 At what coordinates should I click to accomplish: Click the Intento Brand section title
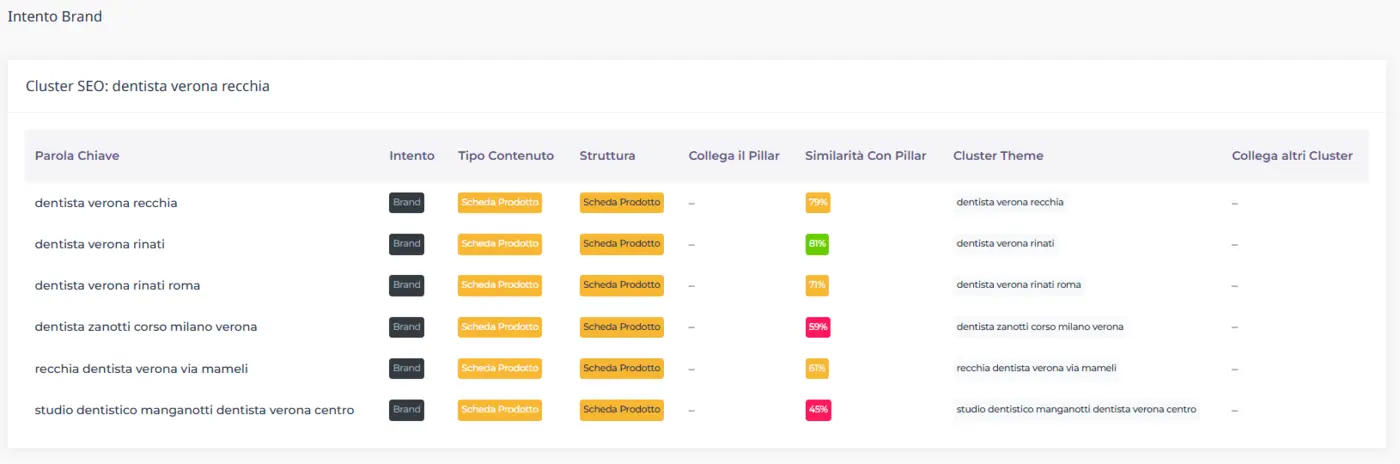pos(54,17)
